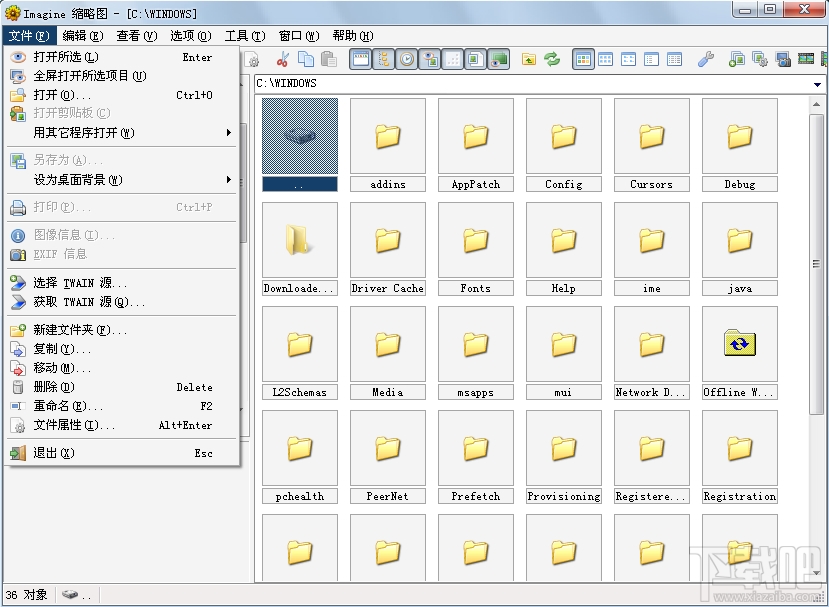The image size is (829, 607).
Task: Click '36 对象' in status bar
Action: pos(26,595)
